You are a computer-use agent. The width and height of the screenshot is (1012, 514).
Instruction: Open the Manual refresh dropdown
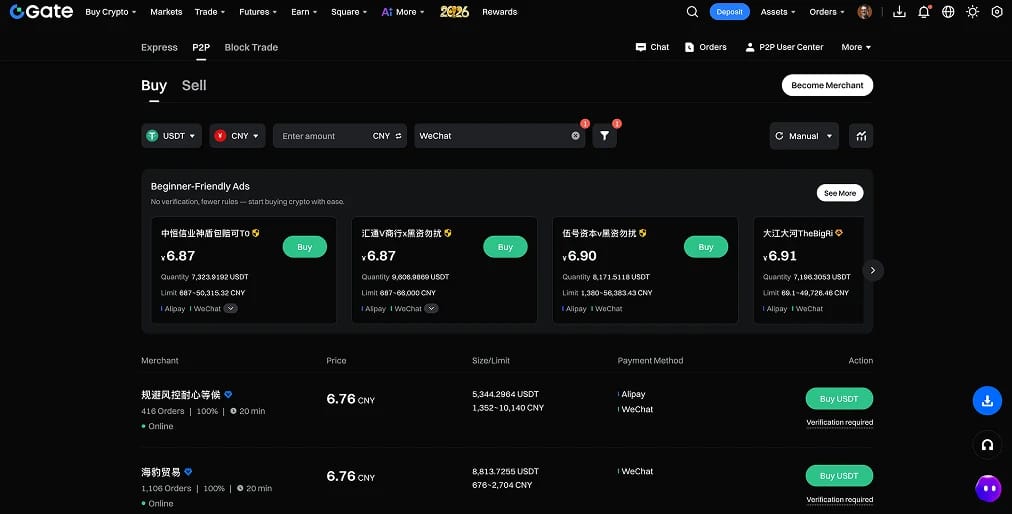pos(804,136)
